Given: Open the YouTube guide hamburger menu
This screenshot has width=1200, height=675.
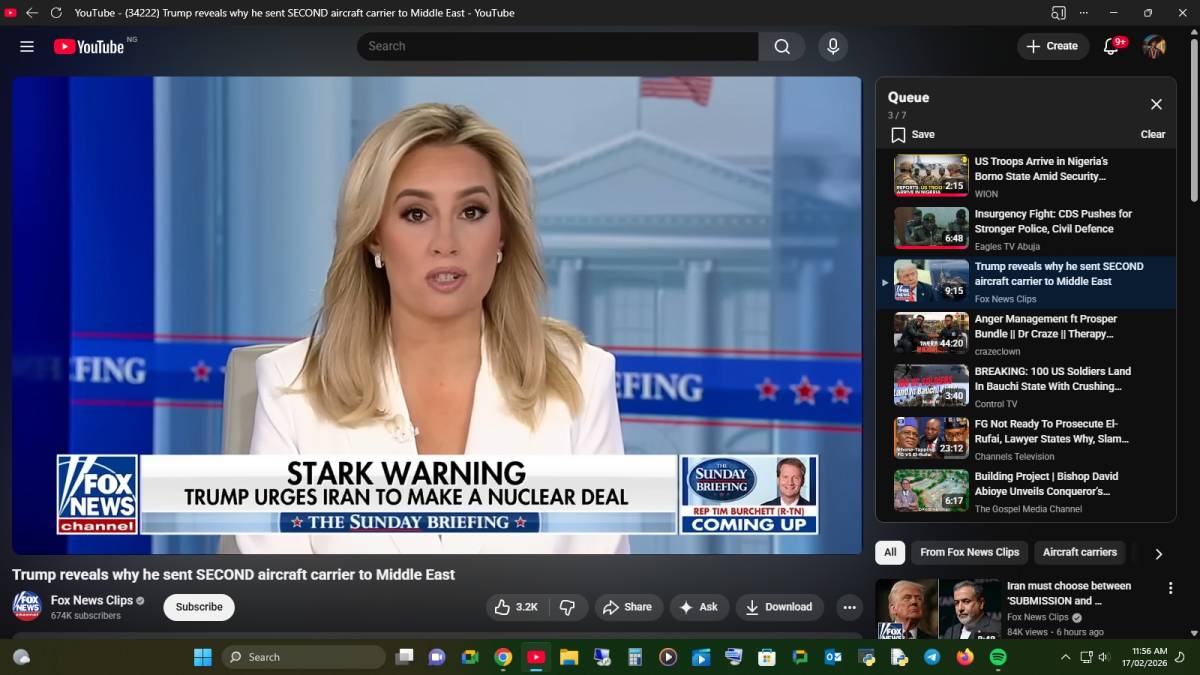Looking at the screenshot, I should (27, 46).
